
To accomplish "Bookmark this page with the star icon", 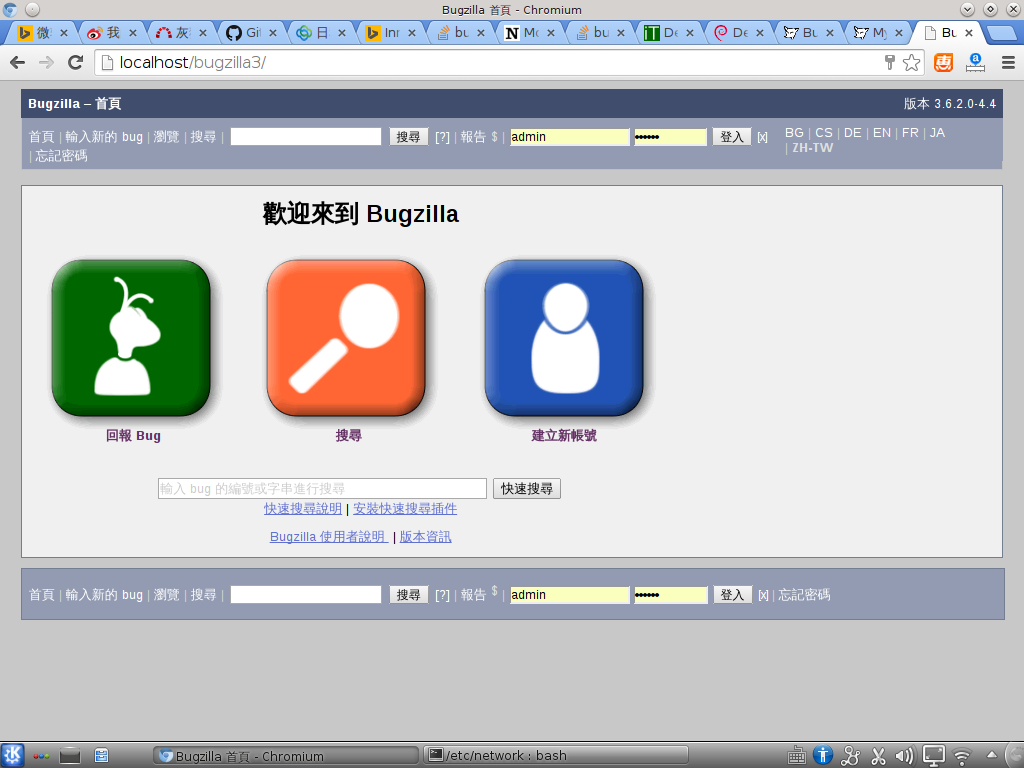I will 911,63.
